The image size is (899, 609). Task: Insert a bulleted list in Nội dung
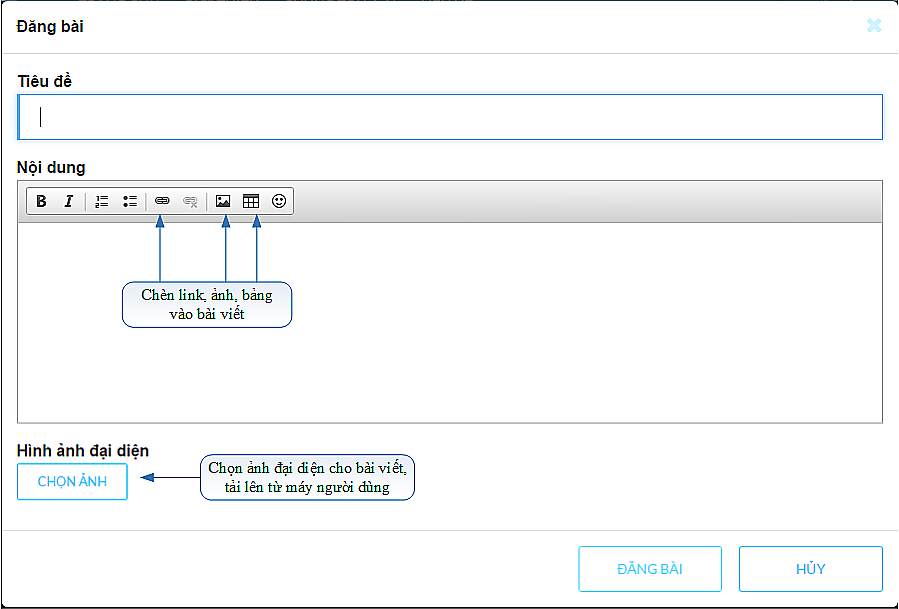(130, 201)
